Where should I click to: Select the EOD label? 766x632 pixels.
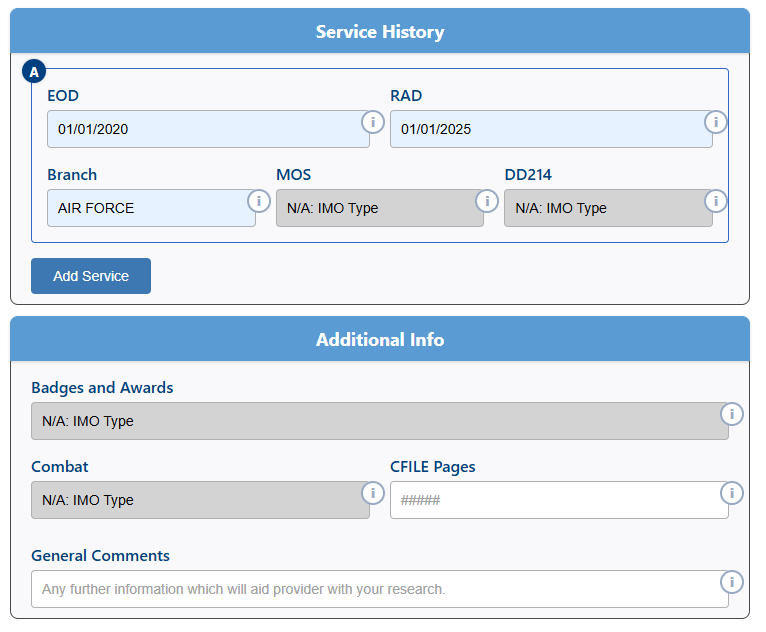(x=63, y=96)
